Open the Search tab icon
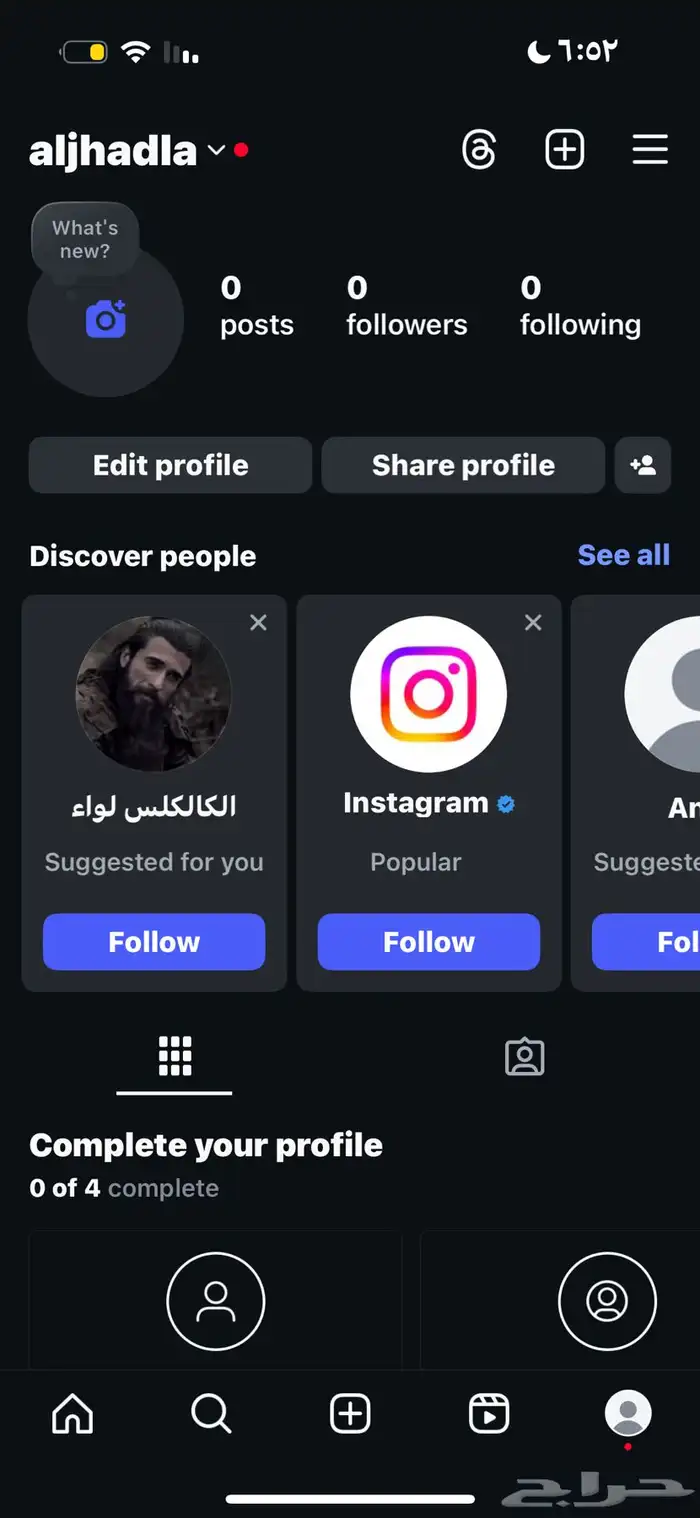This screenshot has width=700, height=1518. coord(210,1414)
